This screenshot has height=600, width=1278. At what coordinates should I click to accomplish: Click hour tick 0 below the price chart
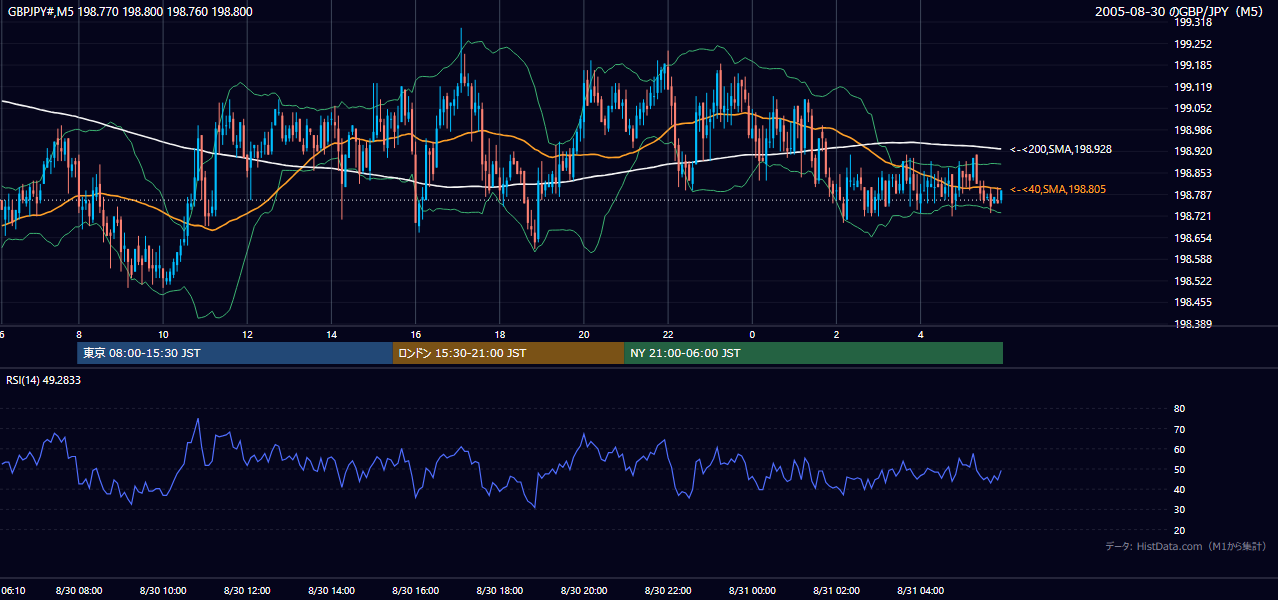pyautogui.click(x=752, y=335)
